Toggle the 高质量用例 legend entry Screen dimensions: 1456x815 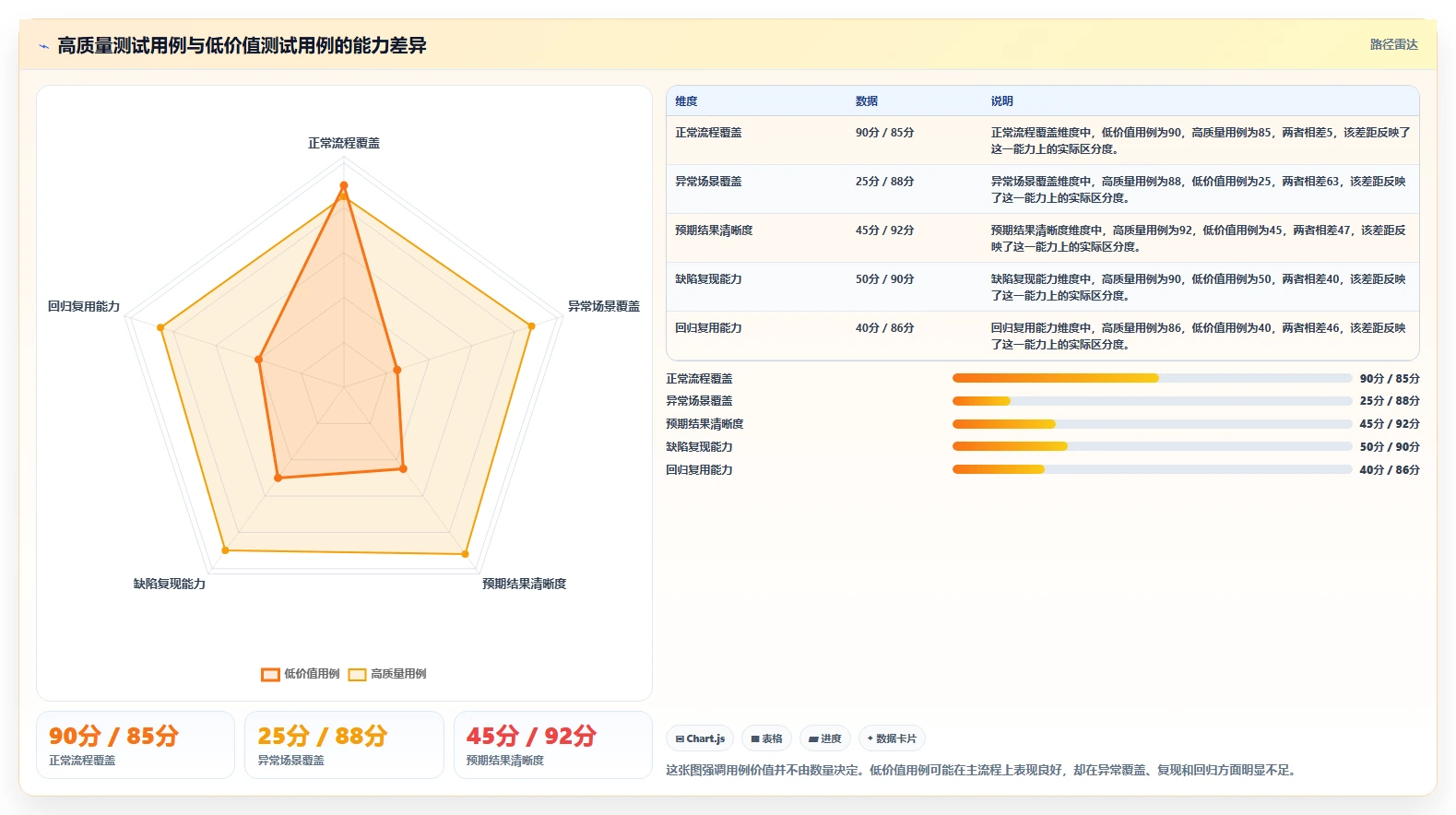pyautogui.click(x=387, y=674)
